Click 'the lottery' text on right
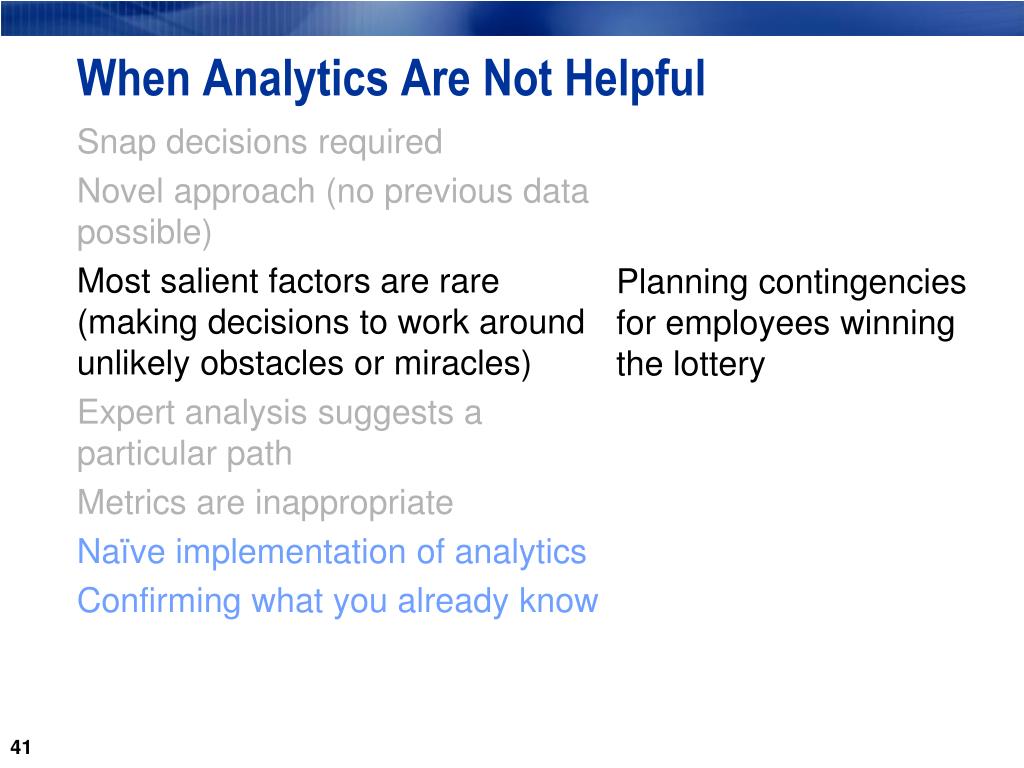Screen dimensions: 1024x768 690,364
